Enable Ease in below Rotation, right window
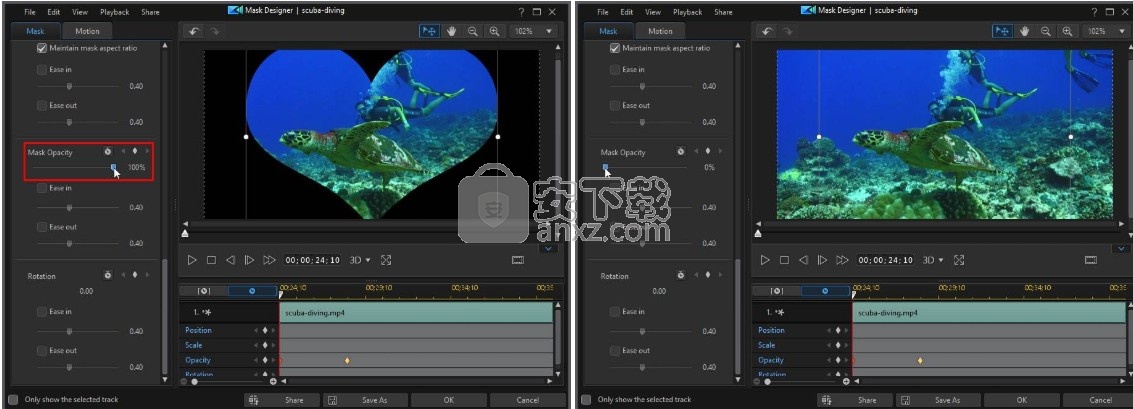The image size is (1133, 409). 615,312
